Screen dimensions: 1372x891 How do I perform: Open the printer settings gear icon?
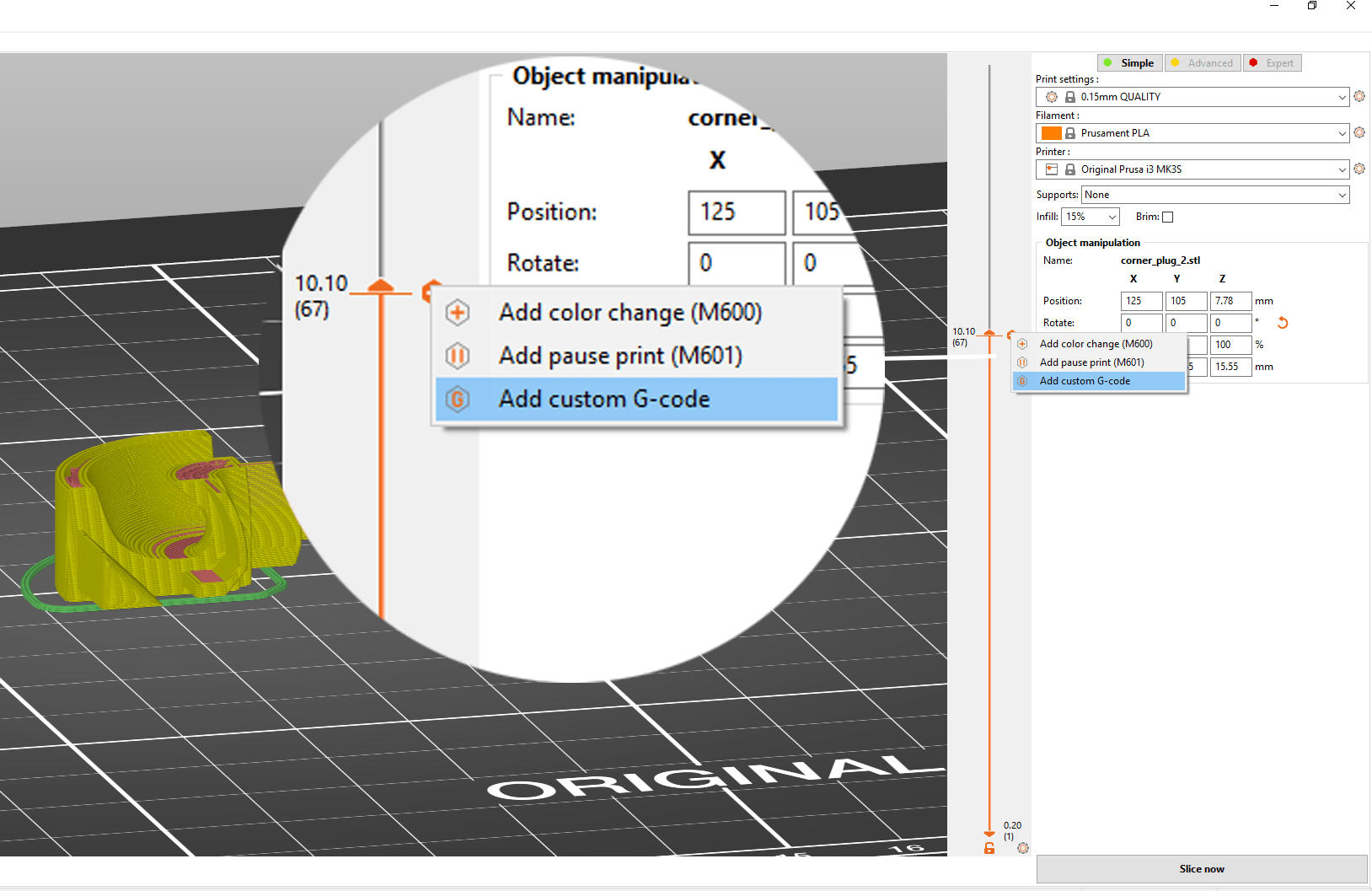tap(1359, 169)
